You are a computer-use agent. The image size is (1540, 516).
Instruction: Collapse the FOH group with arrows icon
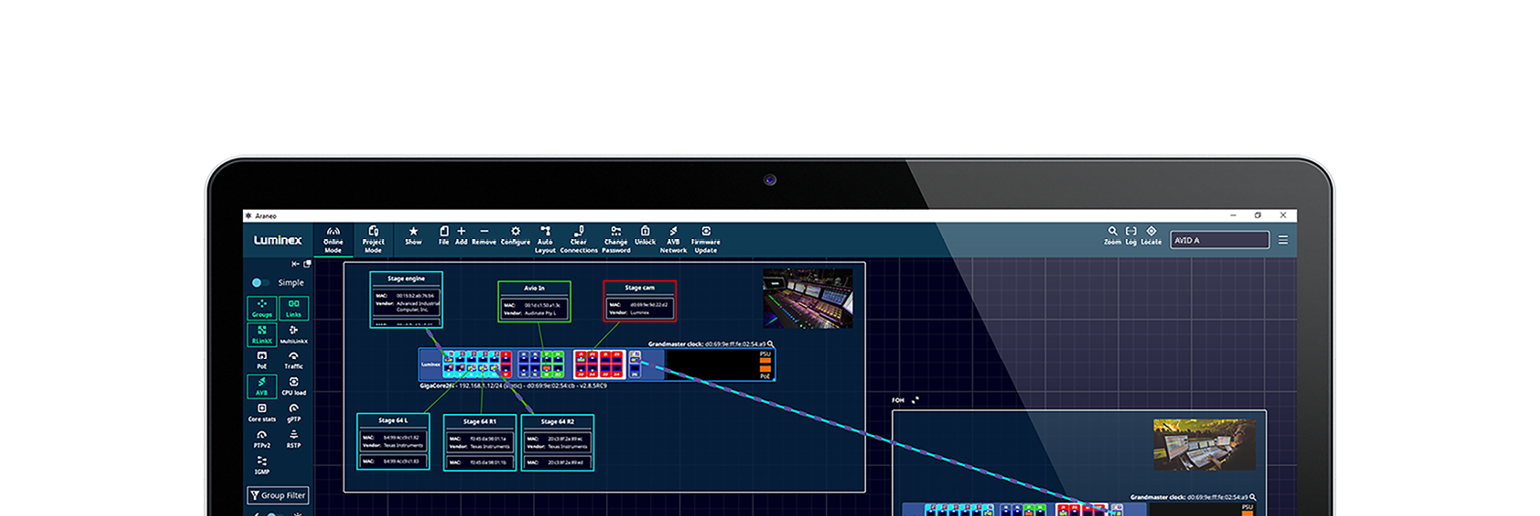[x=915, y=400]
